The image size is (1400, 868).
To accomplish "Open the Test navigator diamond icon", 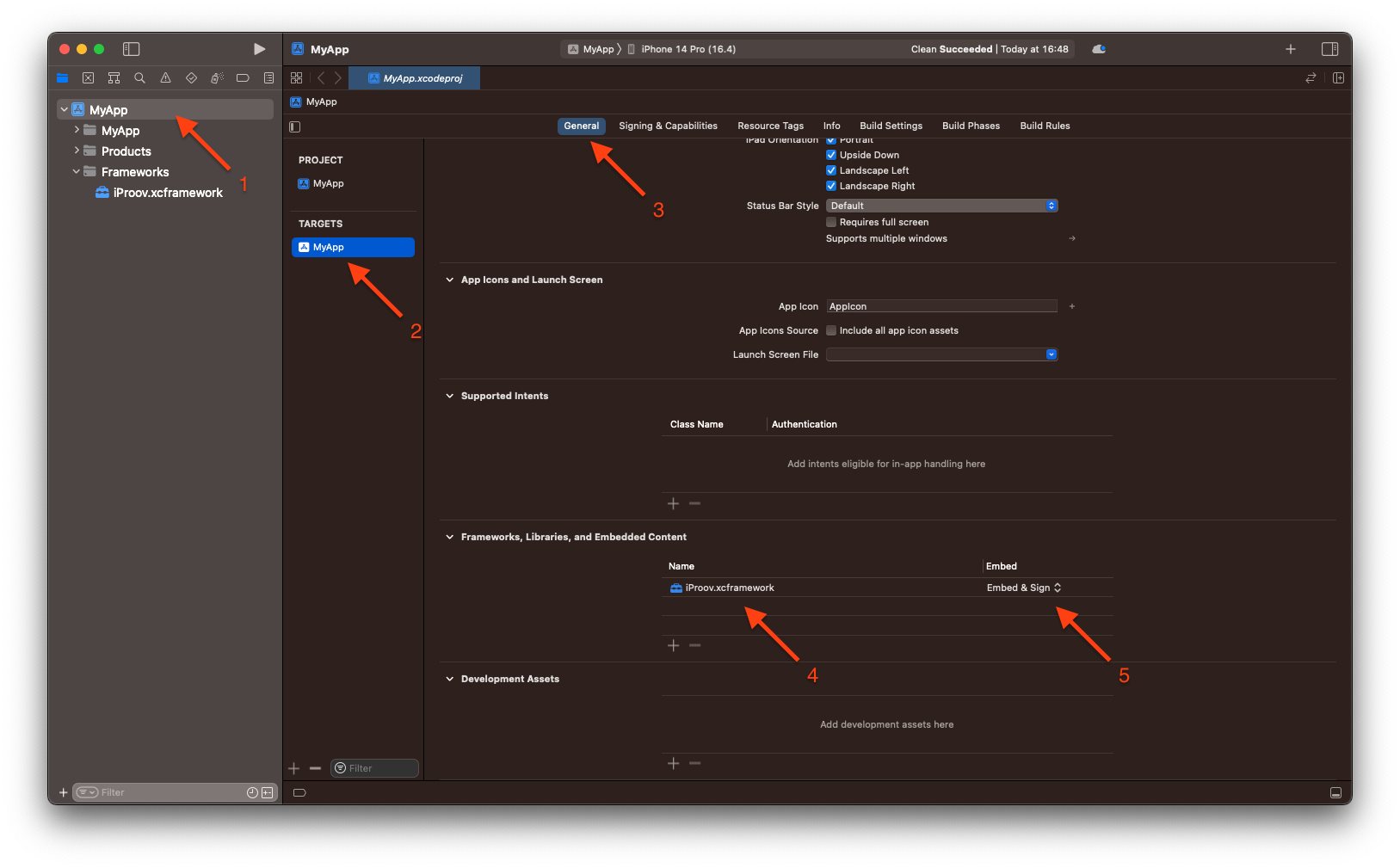I will [x=191, y=77].
